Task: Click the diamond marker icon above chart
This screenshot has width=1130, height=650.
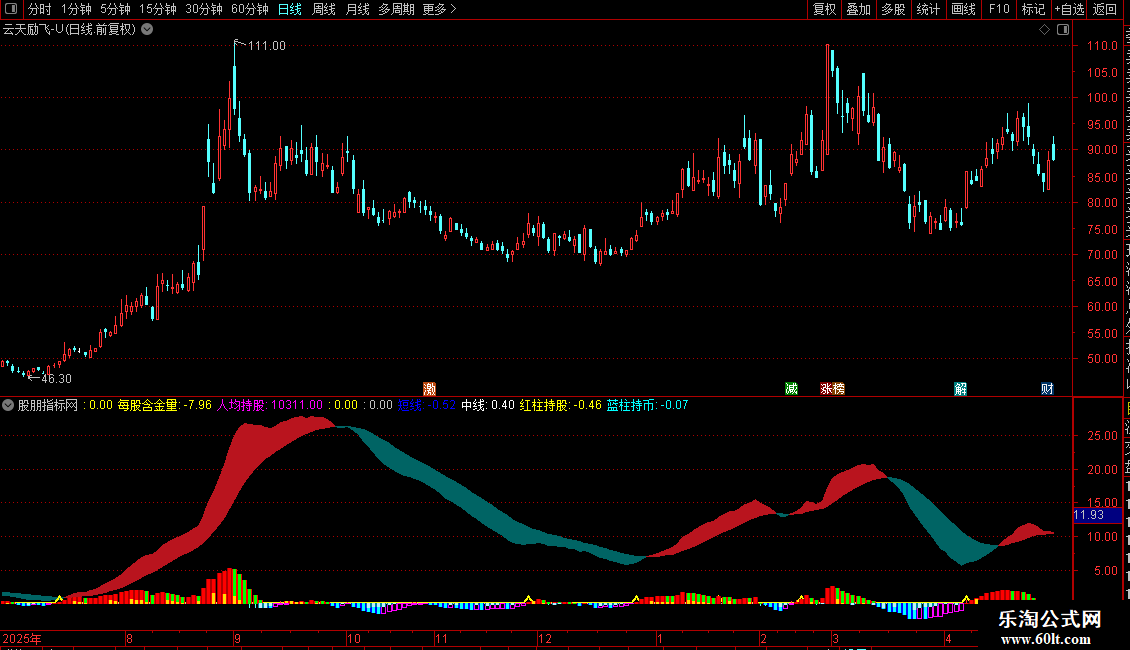Action: pos(1044,30)
